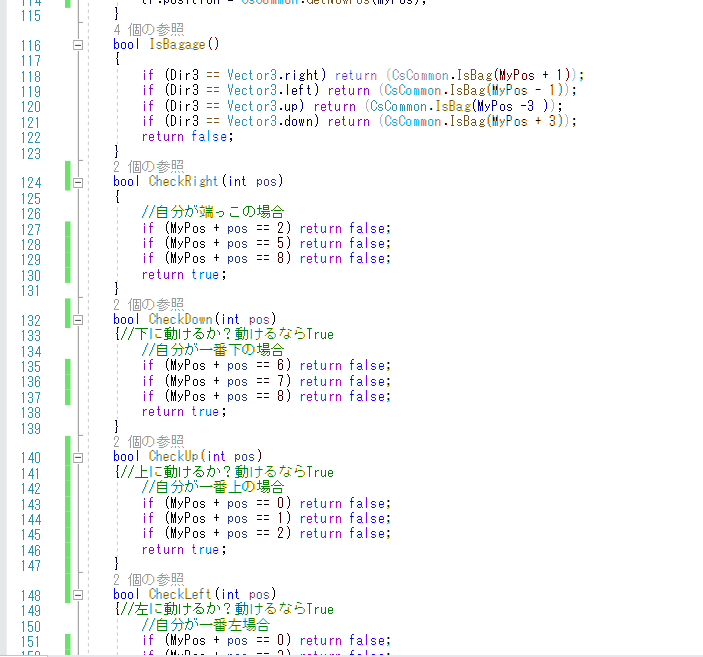This screenshot has height=657, width=703.
Task: Collapse the CheckUp method outline
Action: point(78,457)
